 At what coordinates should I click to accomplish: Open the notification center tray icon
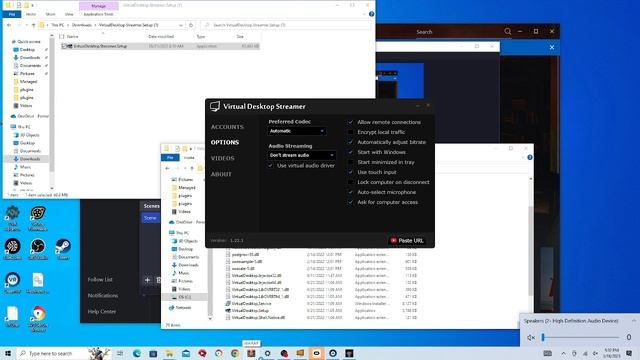[x=629, y=353]
